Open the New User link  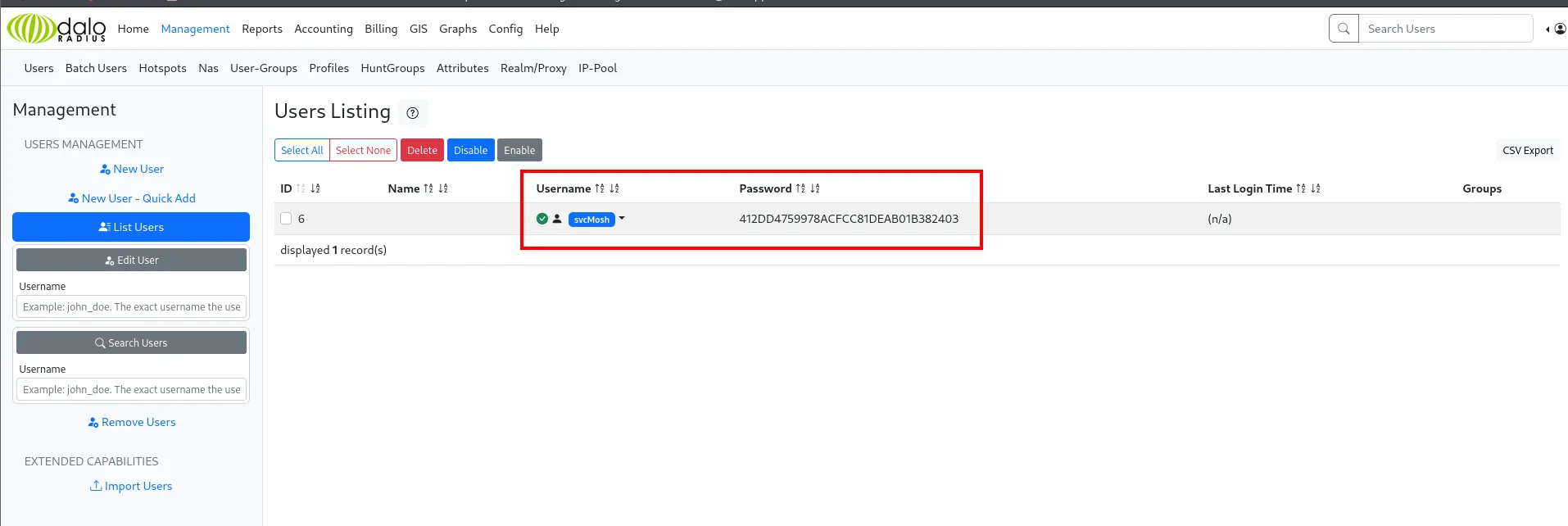coord(131,169)
